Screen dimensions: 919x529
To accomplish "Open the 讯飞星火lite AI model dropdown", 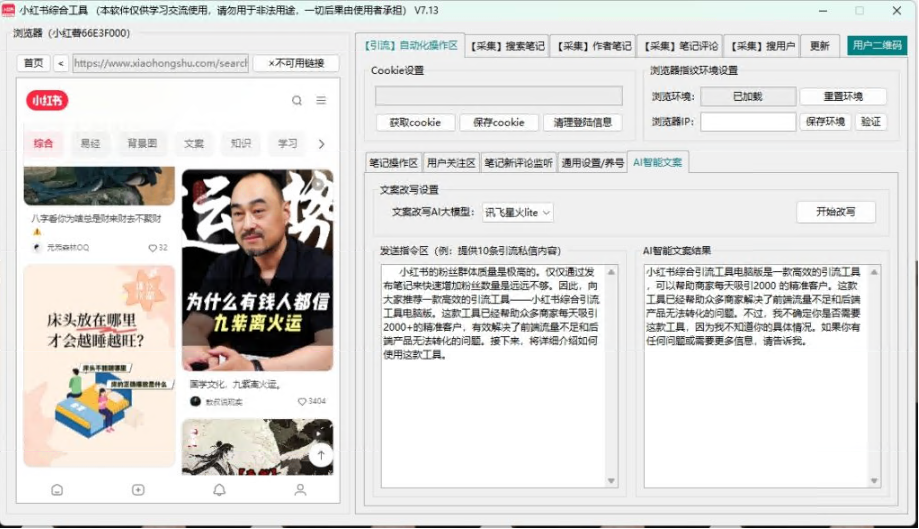I will [518, 213].
